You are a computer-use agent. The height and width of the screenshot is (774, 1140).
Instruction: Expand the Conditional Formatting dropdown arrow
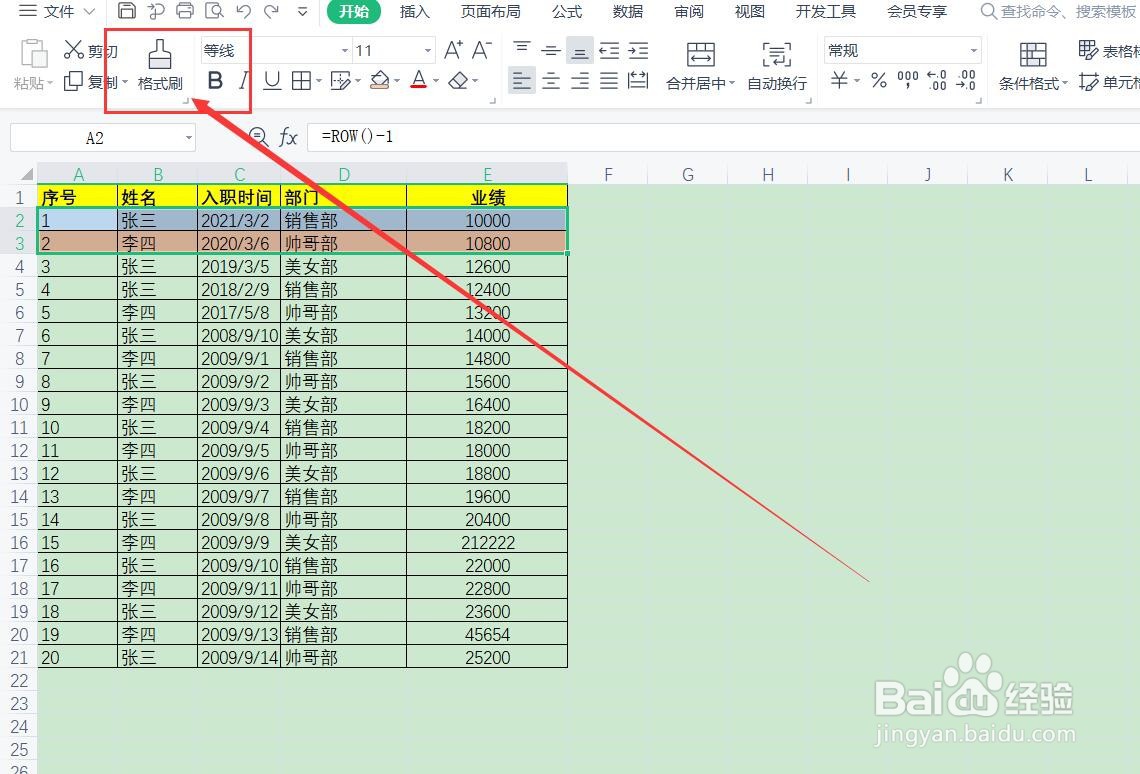pos(1065,84)
